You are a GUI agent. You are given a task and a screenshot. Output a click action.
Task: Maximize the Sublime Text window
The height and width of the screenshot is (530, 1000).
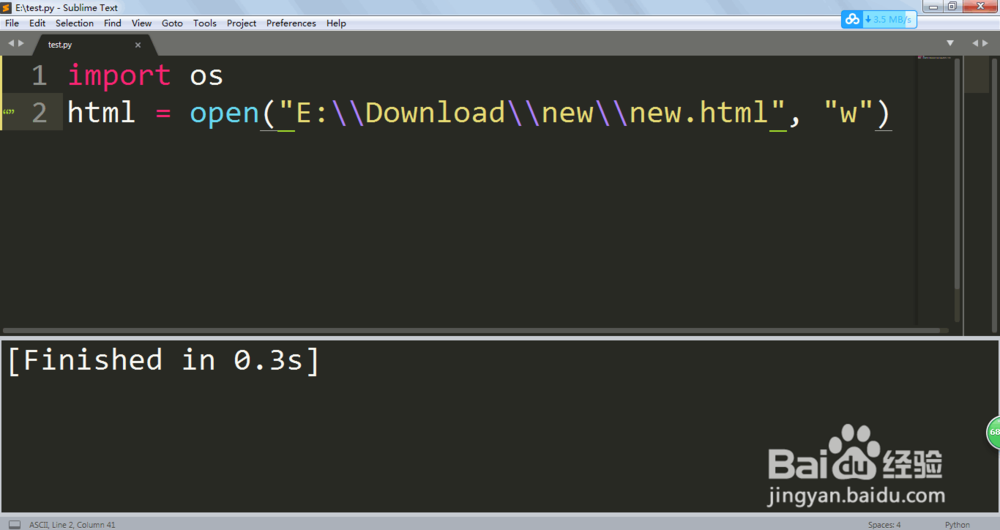pyautogui.click(x=952, y=6)
